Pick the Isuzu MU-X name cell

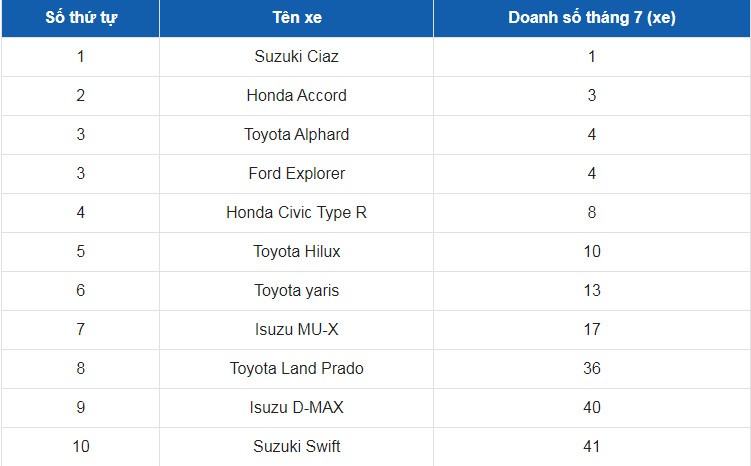(296, 329)
